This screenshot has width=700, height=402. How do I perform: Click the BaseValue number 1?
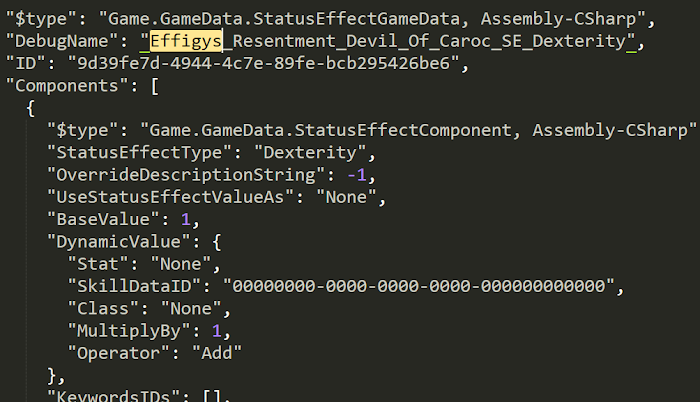coord(186,220)
